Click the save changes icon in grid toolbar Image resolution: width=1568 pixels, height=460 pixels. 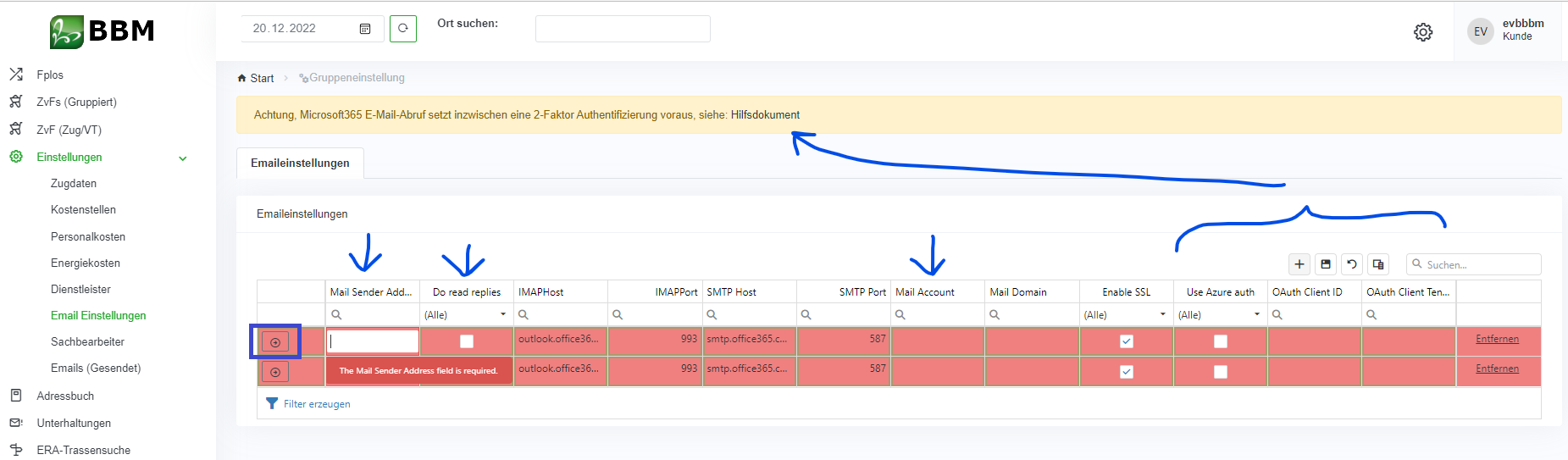point(1326,264)
